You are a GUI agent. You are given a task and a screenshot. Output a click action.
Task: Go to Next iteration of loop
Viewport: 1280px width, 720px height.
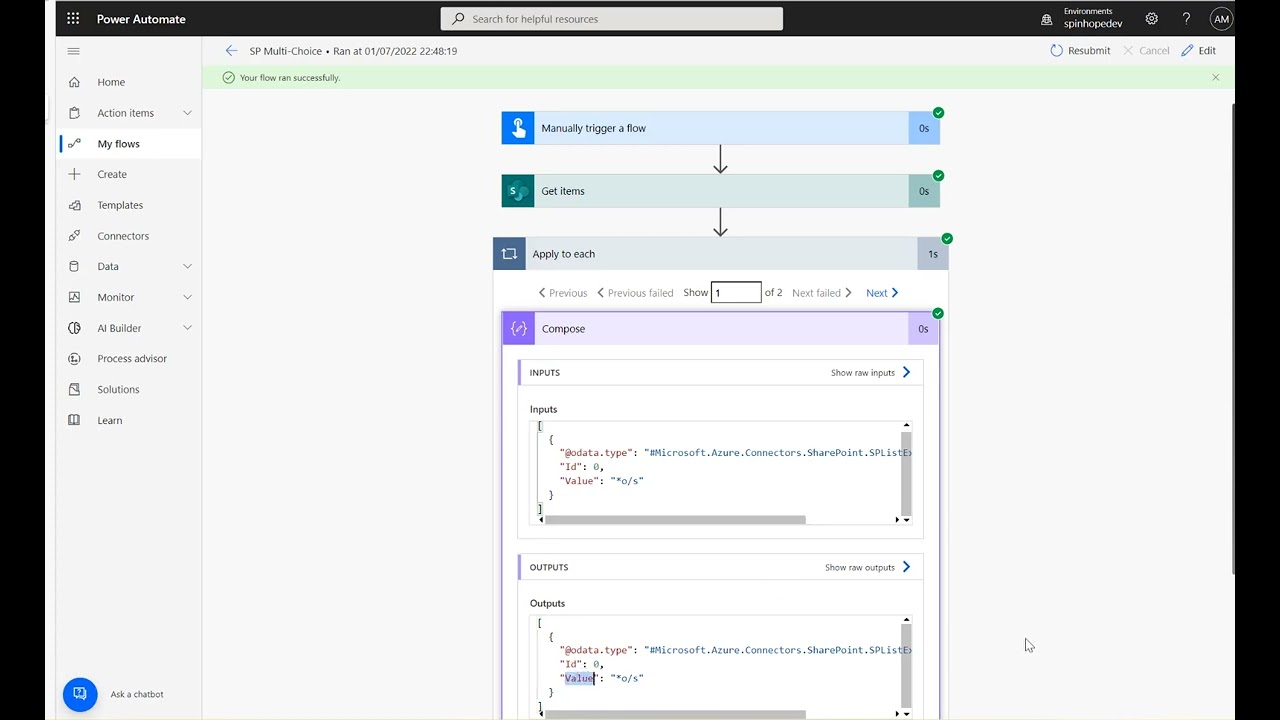pos(882,293)
